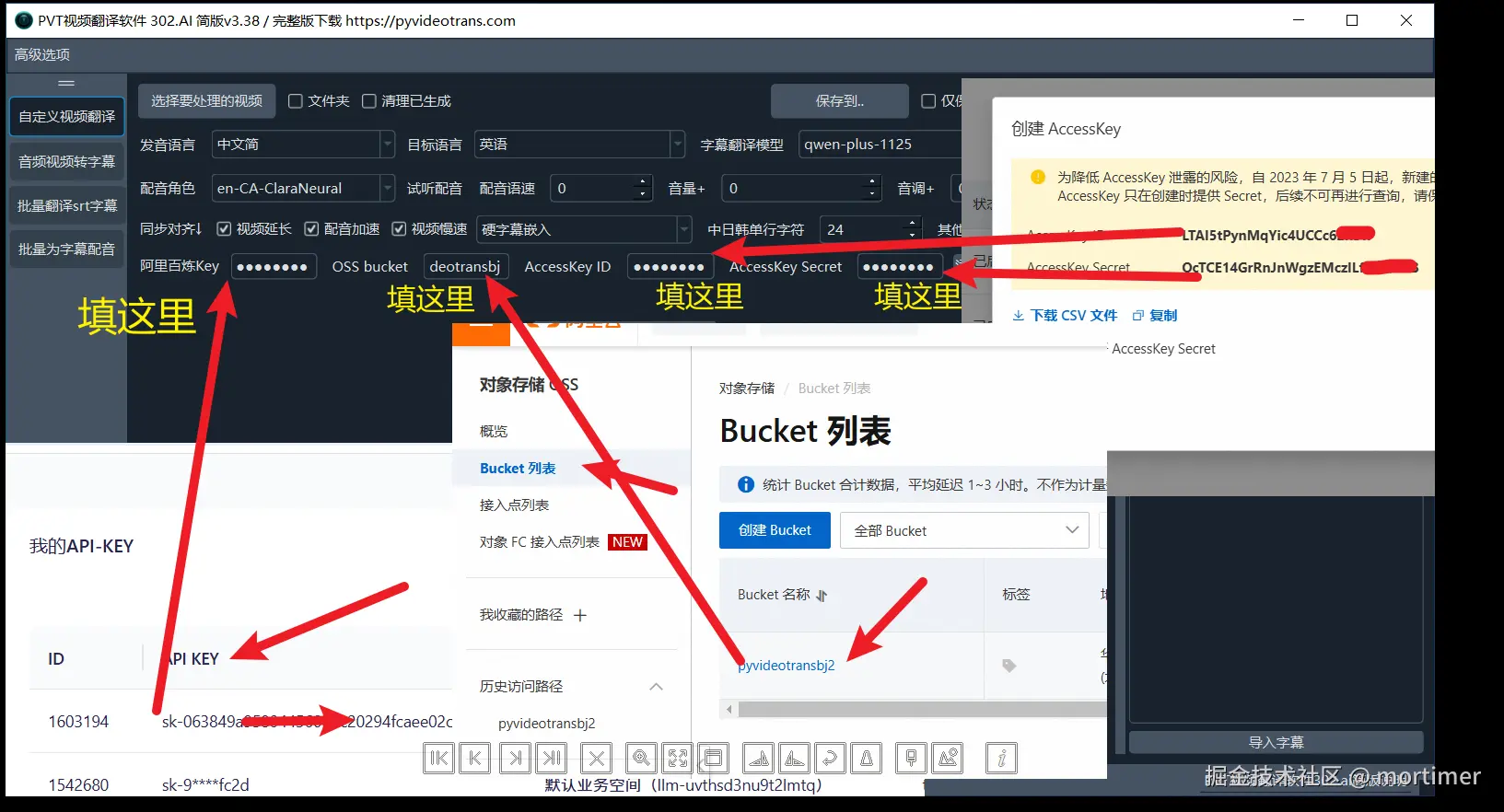
Task: Click the trapezoid icon in viewer toolbar
Action: (866, 759)
